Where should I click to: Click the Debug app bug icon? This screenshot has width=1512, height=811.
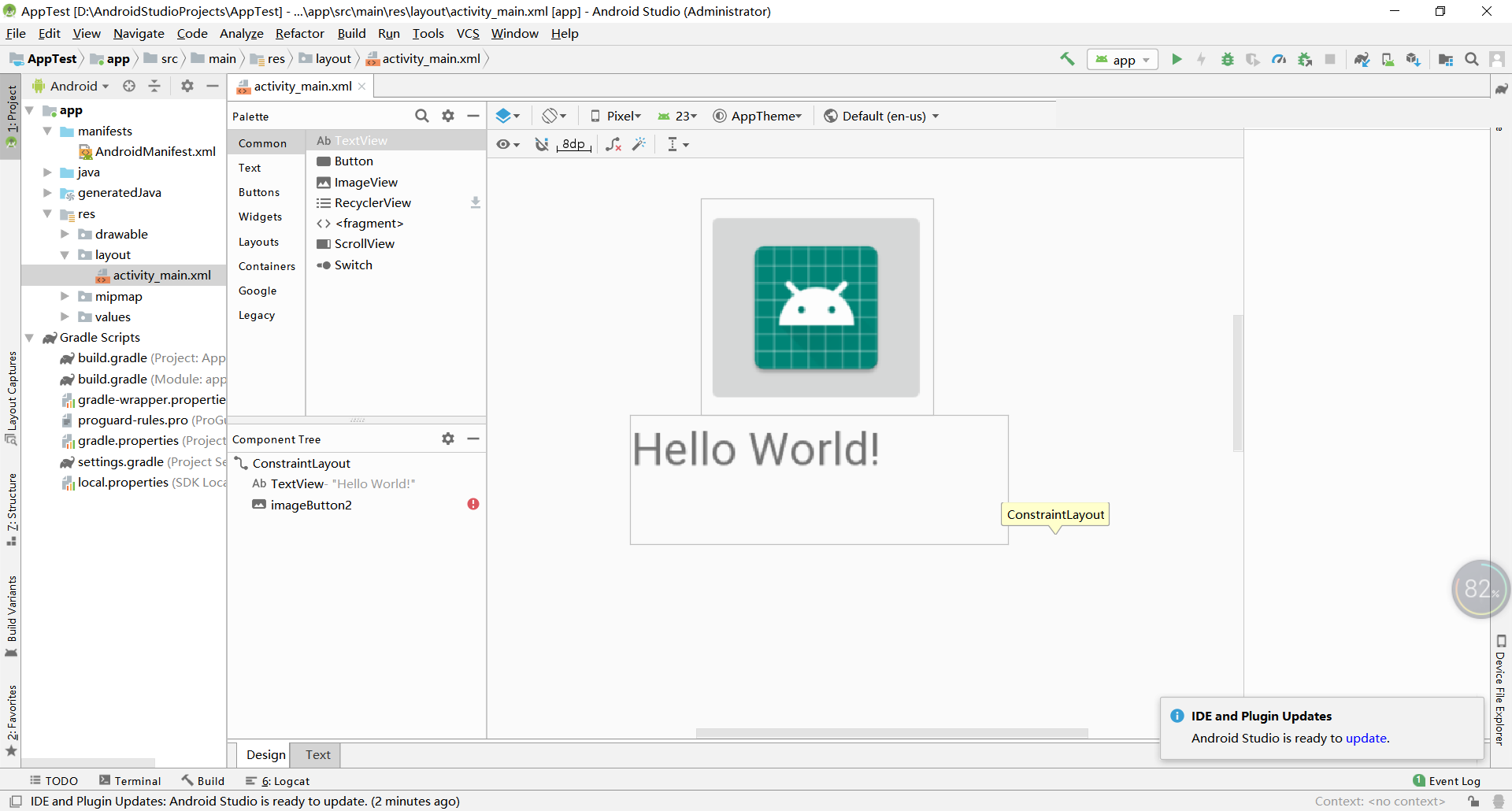click(1227, 59)
